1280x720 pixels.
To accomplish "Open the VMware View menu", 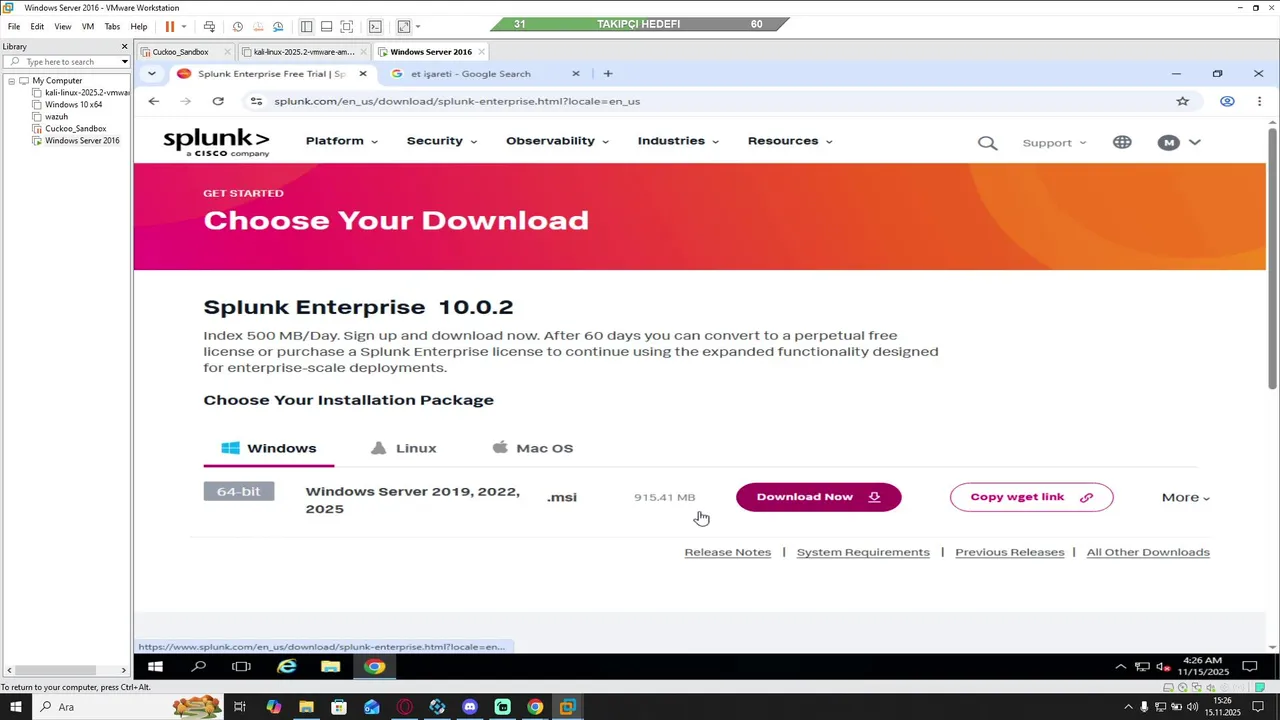I will pyautogui.click(x=63, y=27).
